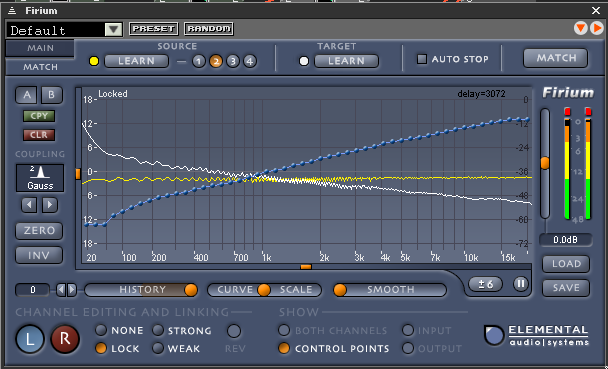Click the SOURCE LEARN button
The width and height of the screenshot is (608, 369).
tap(136, 61)
